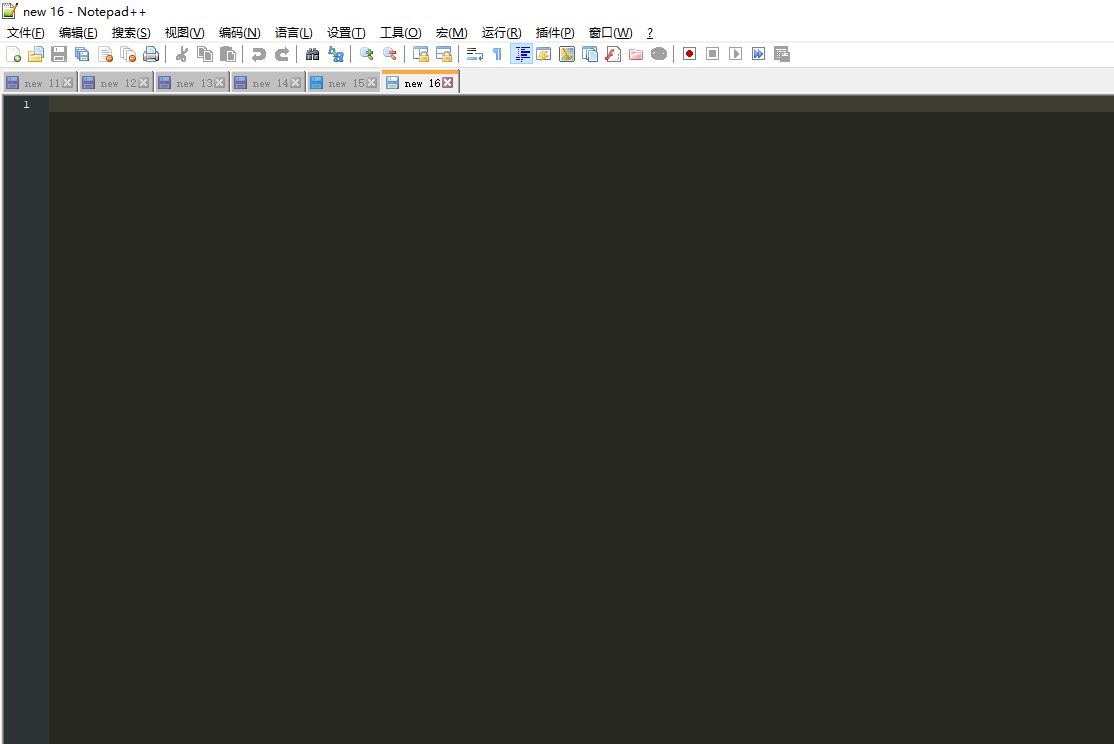Switch to the new 12 tab

tap(116, 83)
